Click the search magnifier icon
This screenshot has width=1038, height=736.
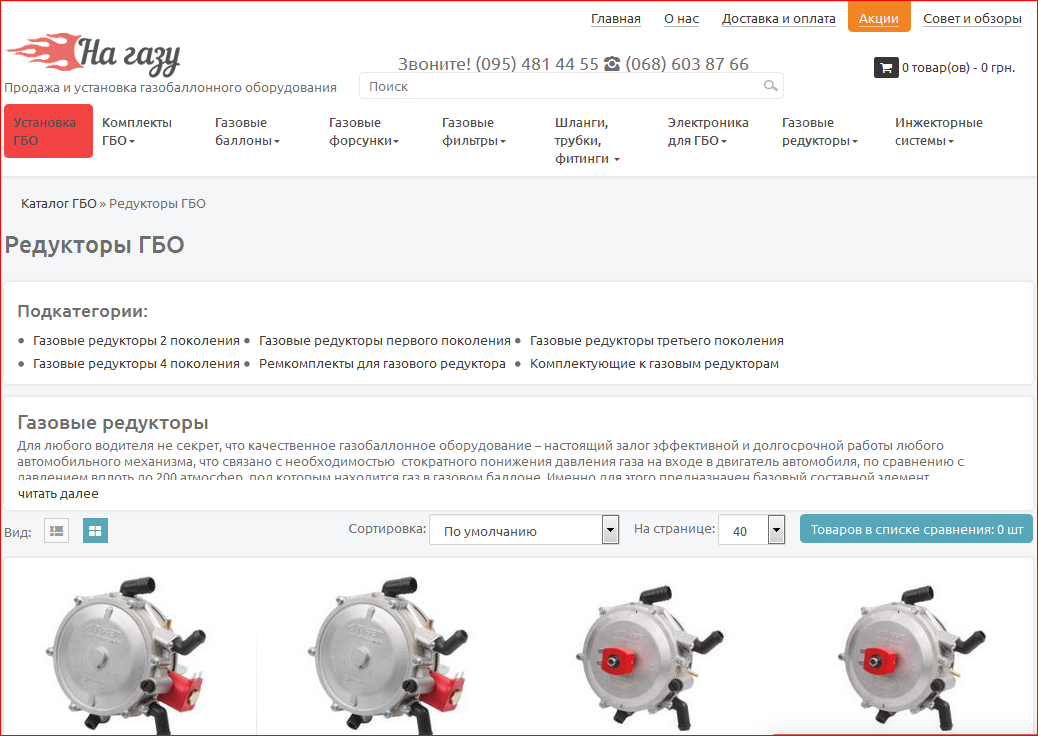coord(770,86)
